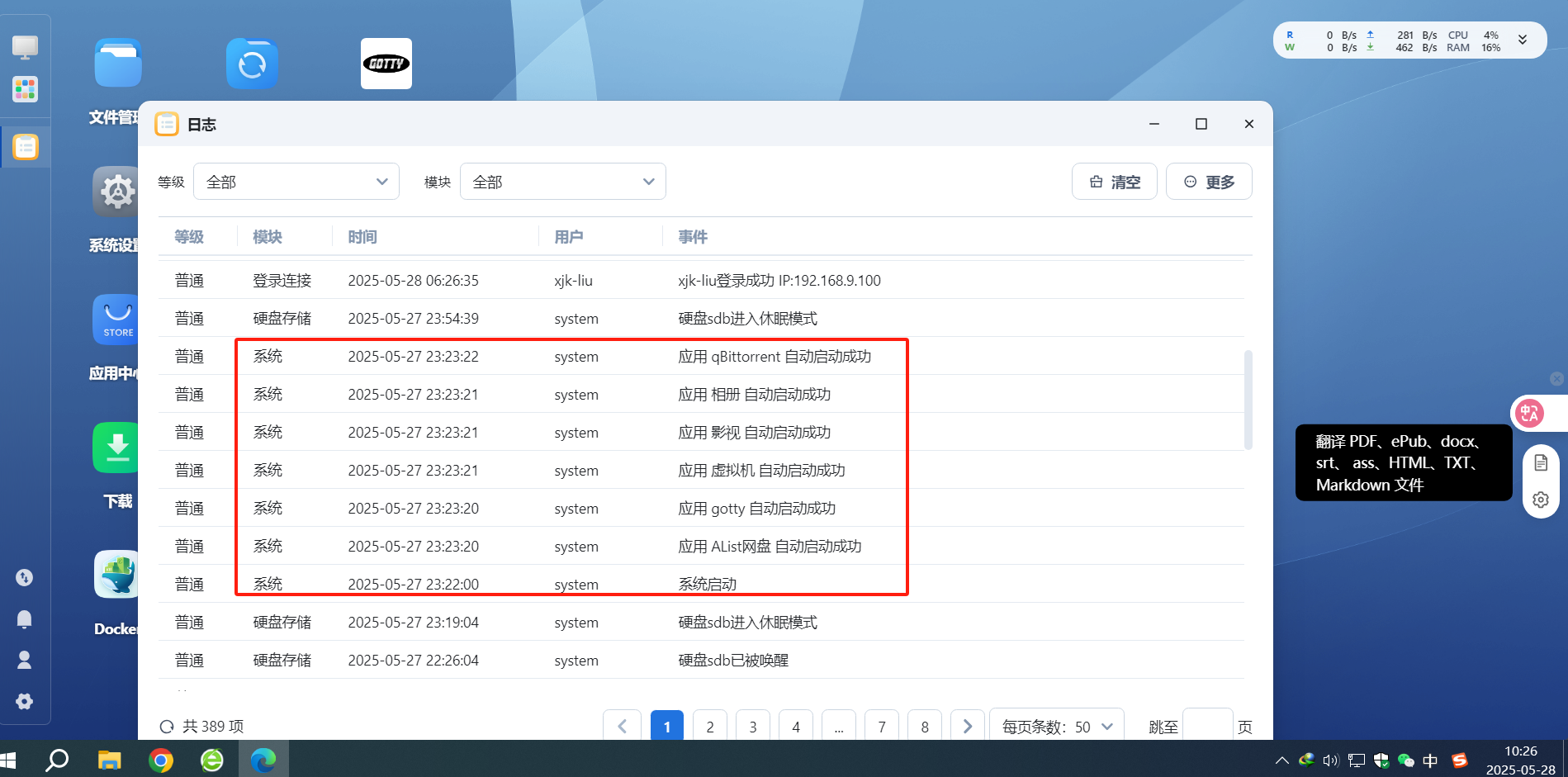Select page 1 in pagination
This screenshot has height=777, width=1568.
point(667,727)
